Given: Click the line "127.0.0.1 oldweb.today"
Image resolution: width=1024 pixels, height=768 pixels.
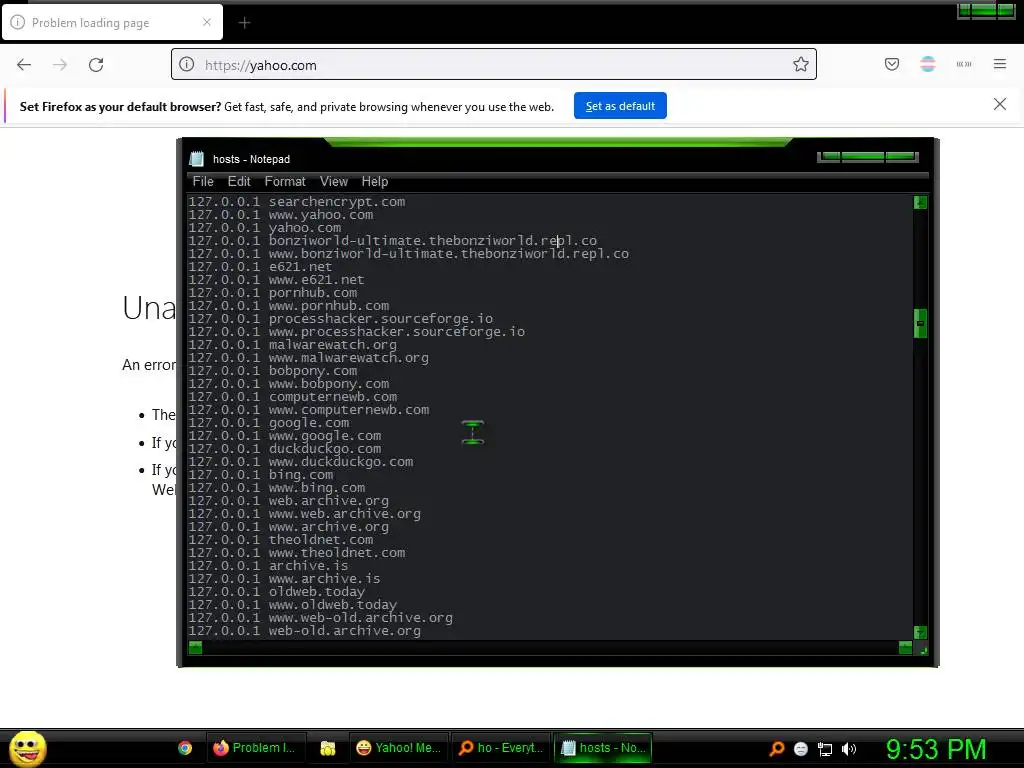Looking at the screenshot, I should (x=277, y=592).
